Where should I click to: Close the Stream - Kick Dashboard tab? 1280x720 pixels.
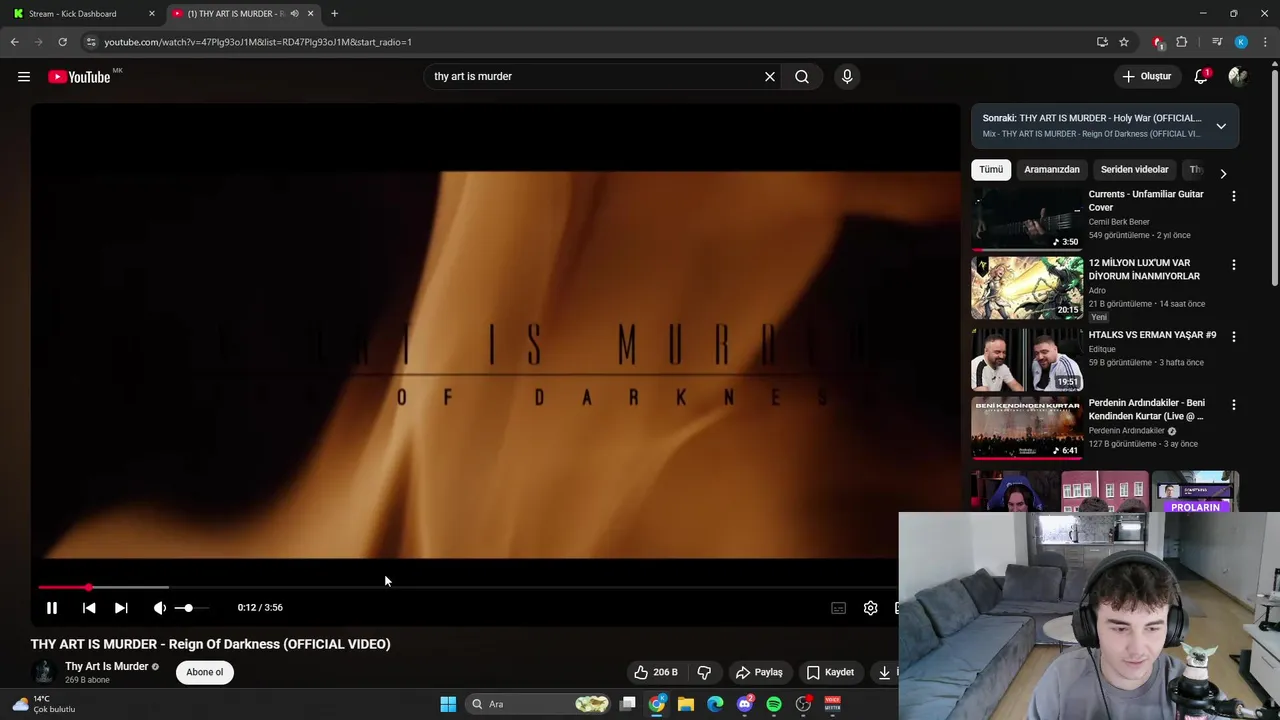click(152, 14)
